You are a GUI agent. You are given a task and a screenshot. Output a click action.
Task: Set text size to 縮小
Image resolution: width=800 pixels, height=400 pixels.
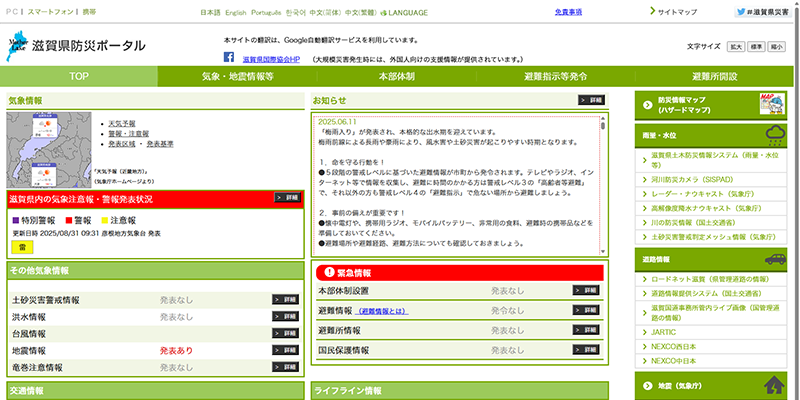click(x=777, y=46)
